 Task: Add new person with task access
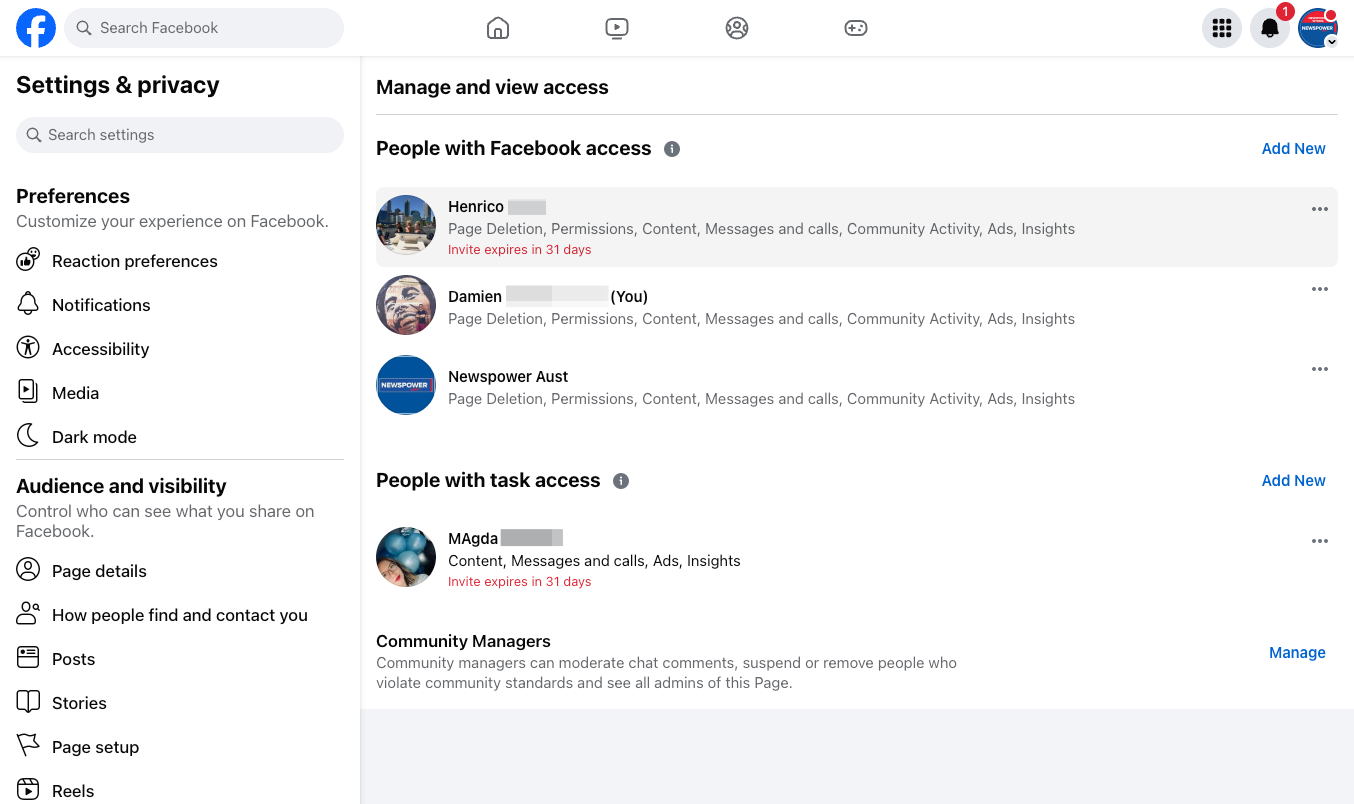click(1293, 481)
